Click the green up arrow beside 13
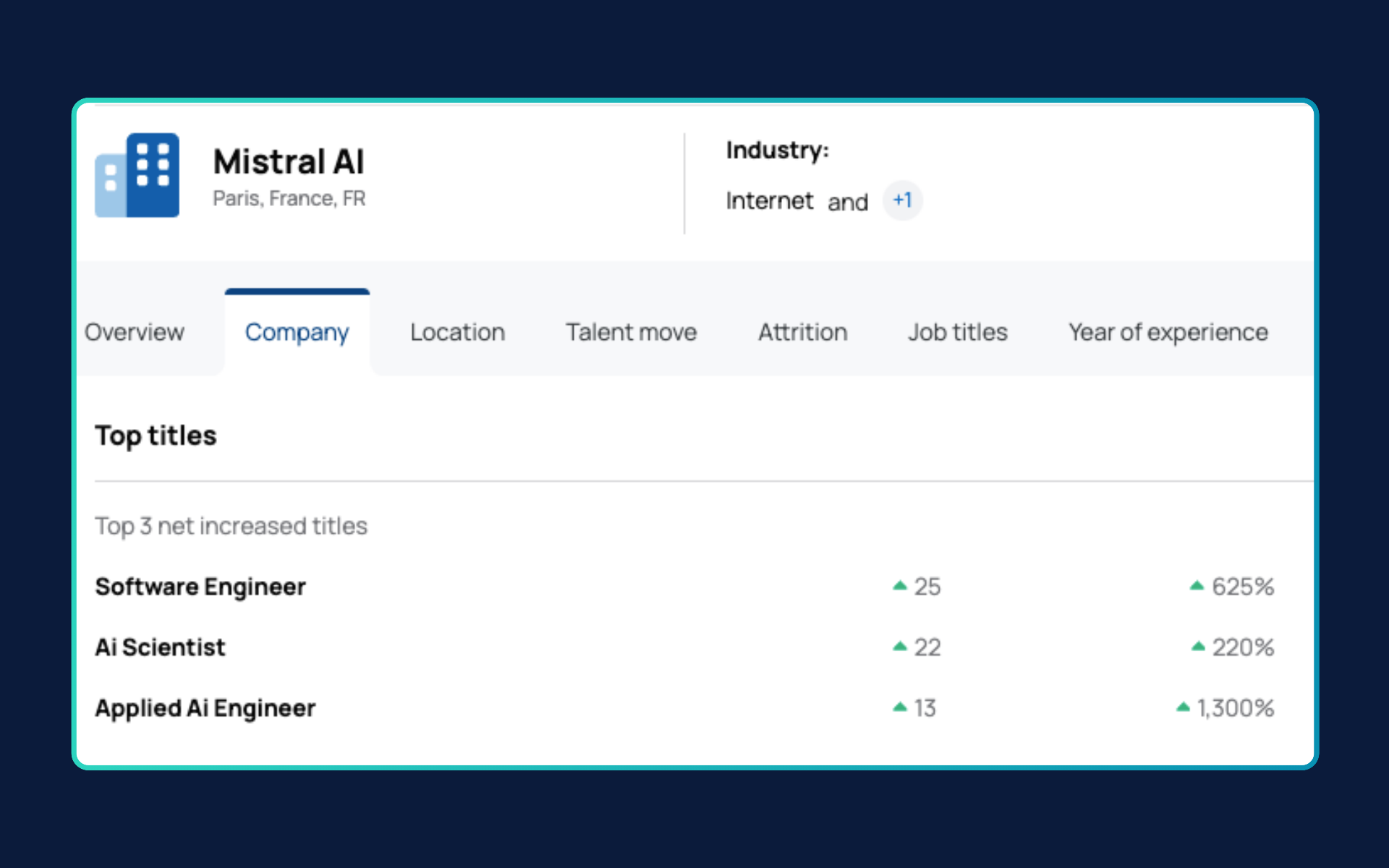This screenshot has height=868, width=1389. point(900,707)
